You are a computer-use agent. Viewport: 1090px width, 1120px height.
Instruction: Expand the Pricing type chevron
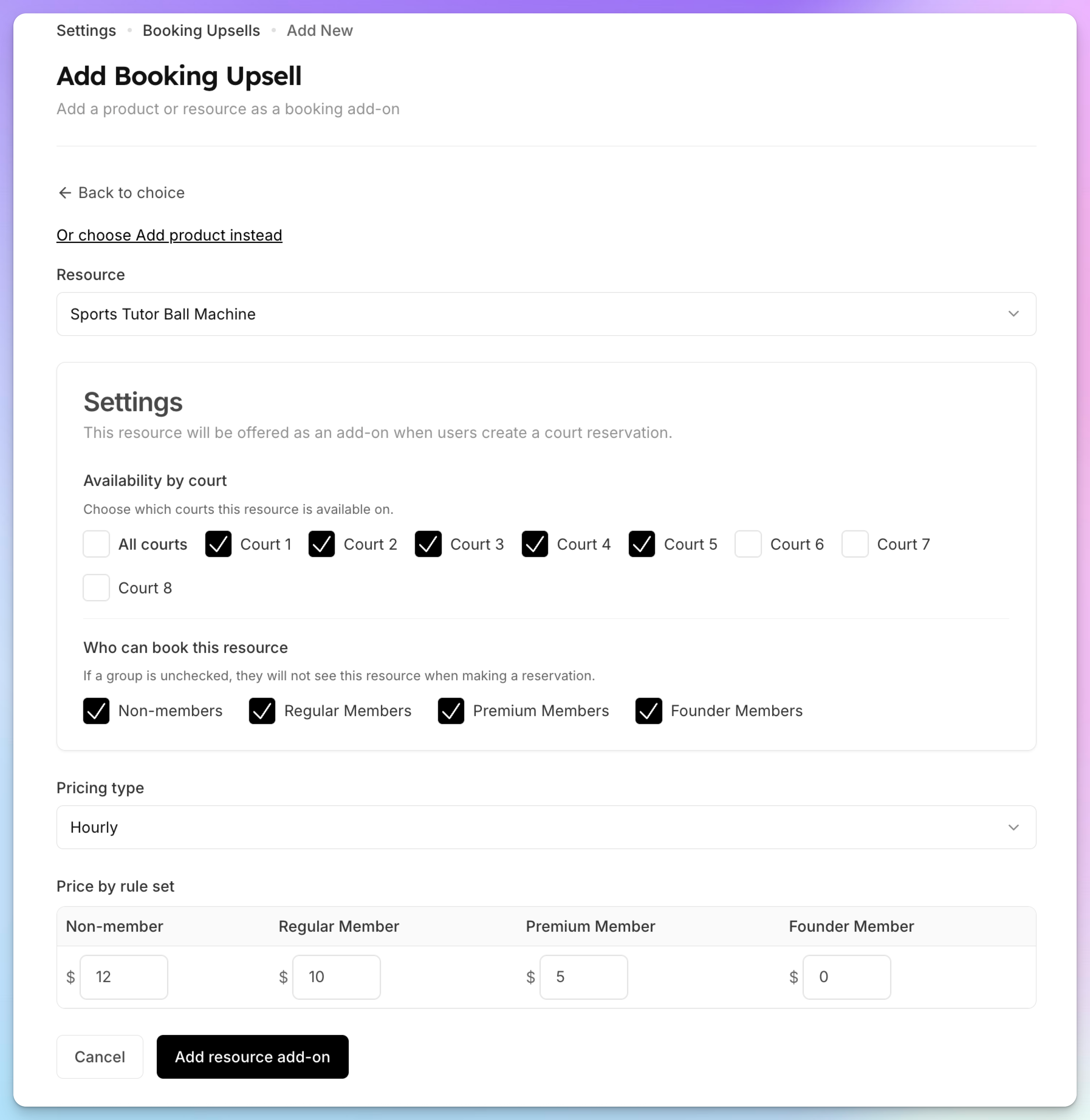pos(1013,828)
